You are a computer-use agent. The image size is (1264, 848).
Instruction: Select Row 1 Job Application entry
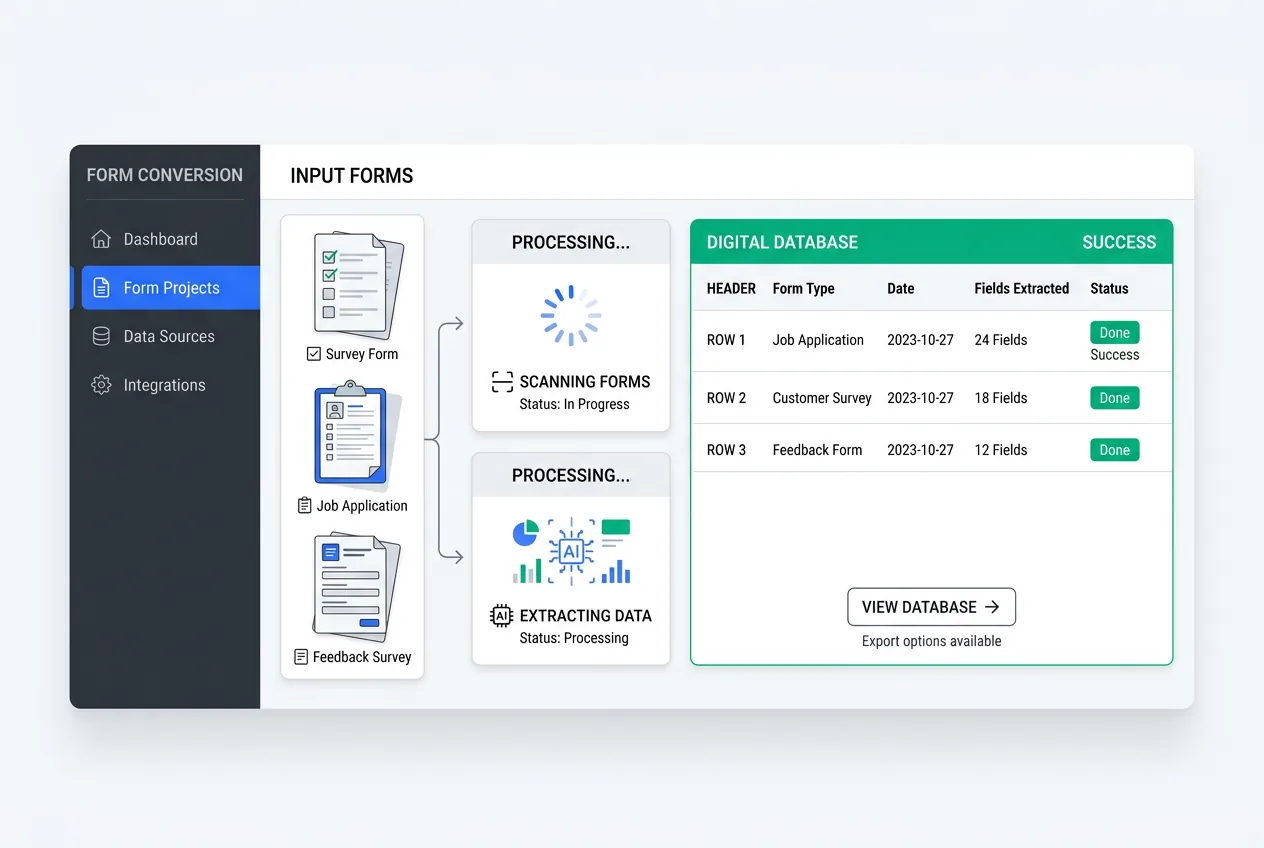click(x=817, y=340)
